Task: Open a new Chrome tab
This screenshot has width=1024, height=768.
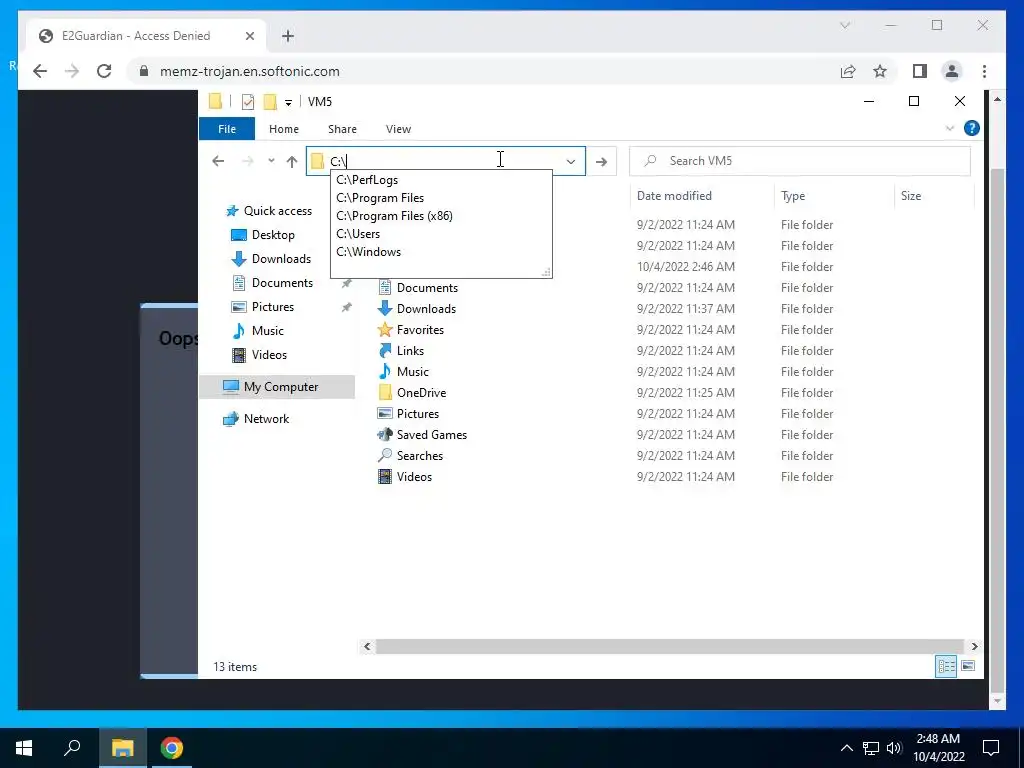Action: click(x=288, y=36)
